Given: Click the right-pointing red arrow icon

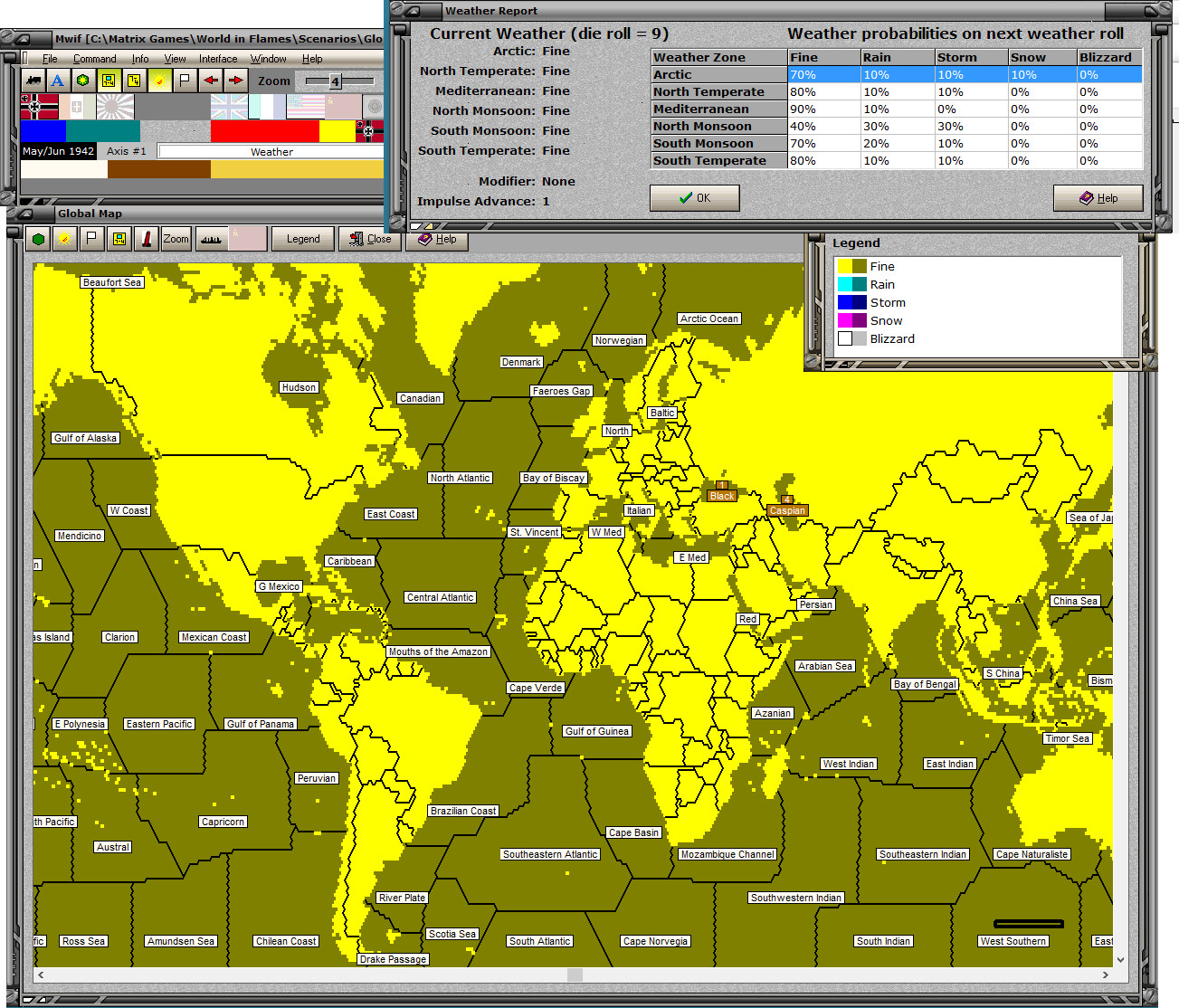Looking at the screenshot, I should (235, 81).
